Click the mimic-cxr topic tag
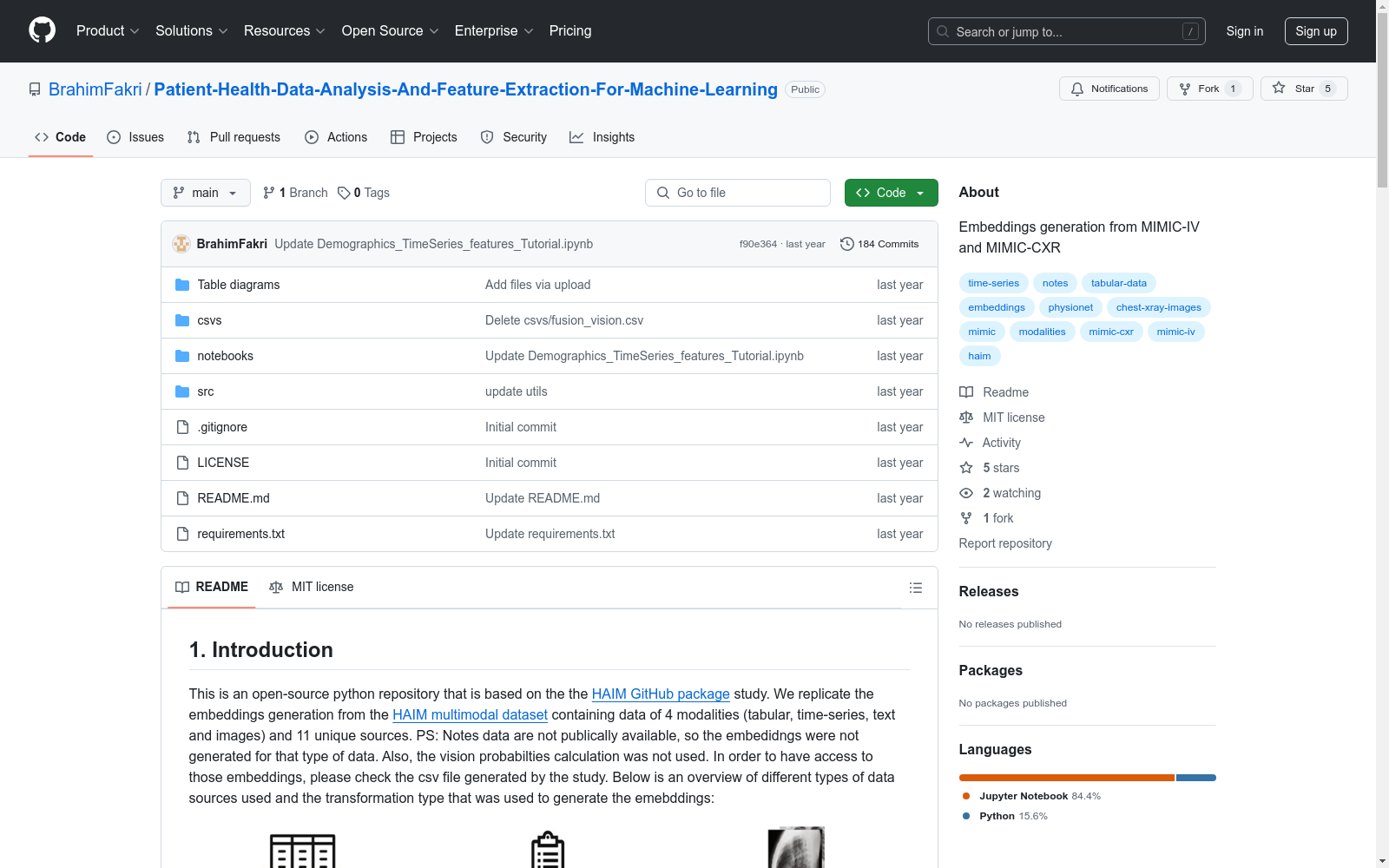Screen dimensions: 1389x868 (x=1111, y=332)
